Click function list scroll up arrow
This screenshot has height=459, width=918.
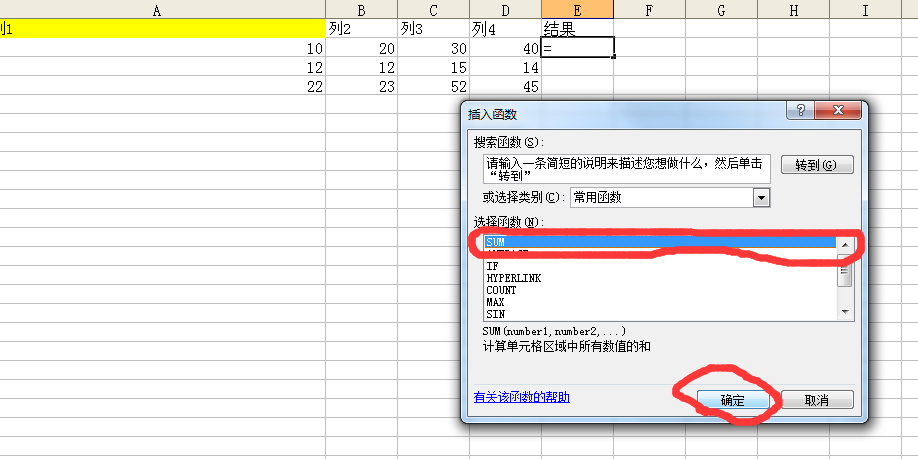(845, 244)
